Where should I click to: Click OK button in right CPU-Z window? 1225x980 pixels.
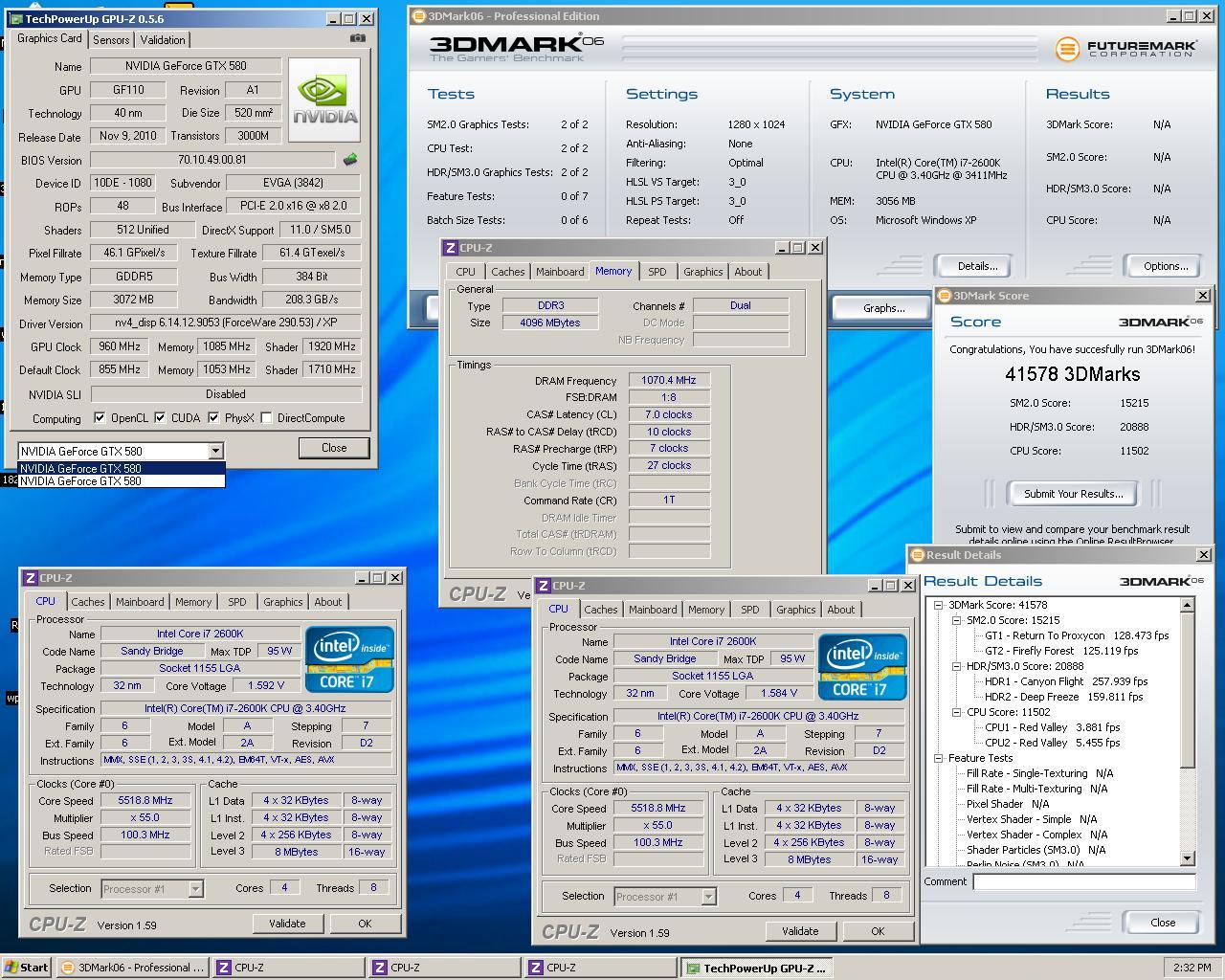click(878, 931)
